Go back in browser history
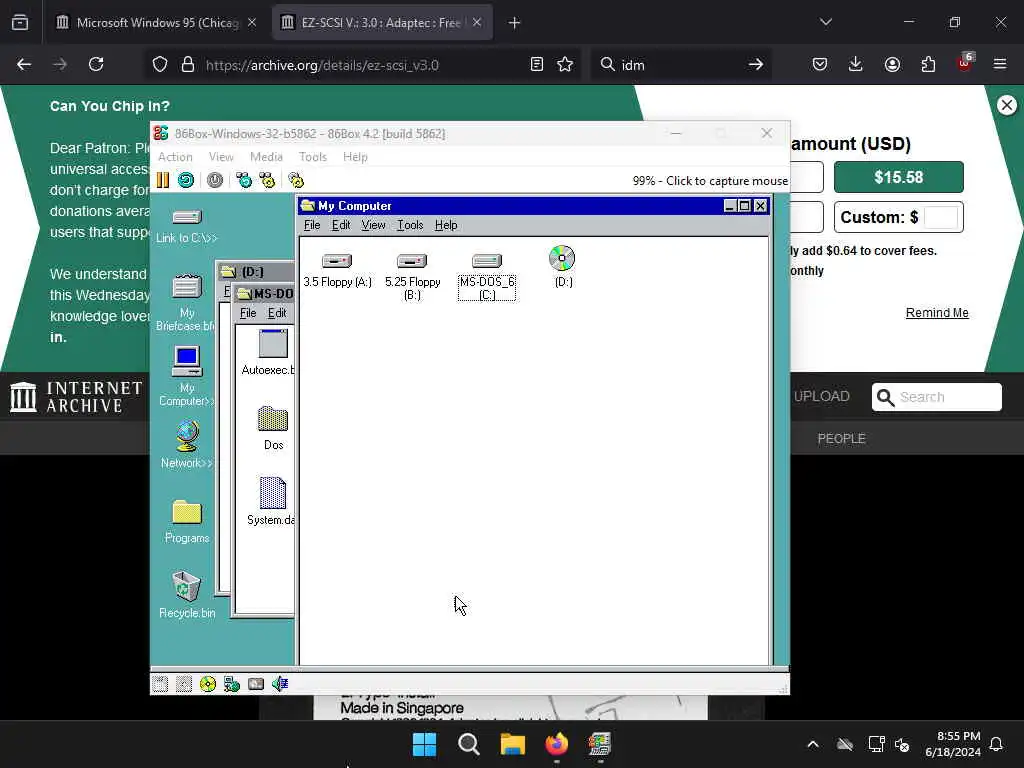1024x768 pixels. (24, 64)
